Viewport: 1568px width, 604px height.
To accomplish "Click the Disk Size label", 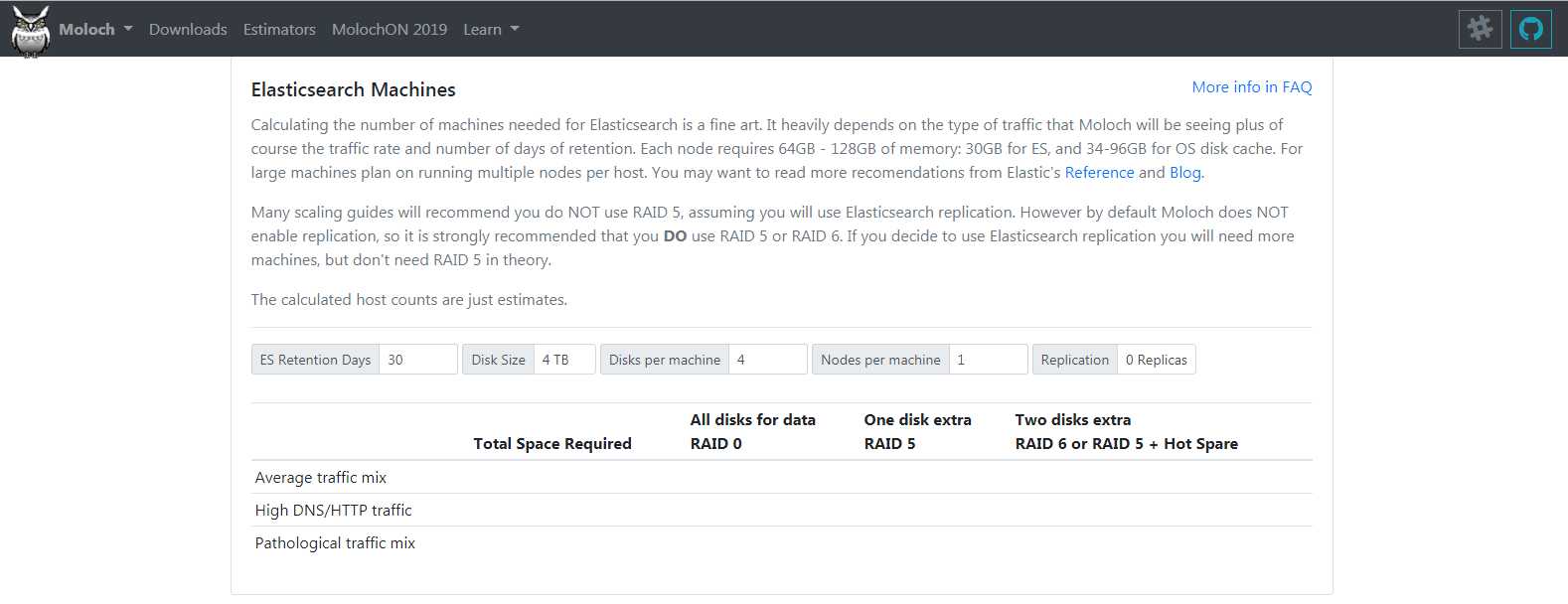I will 499,360.
